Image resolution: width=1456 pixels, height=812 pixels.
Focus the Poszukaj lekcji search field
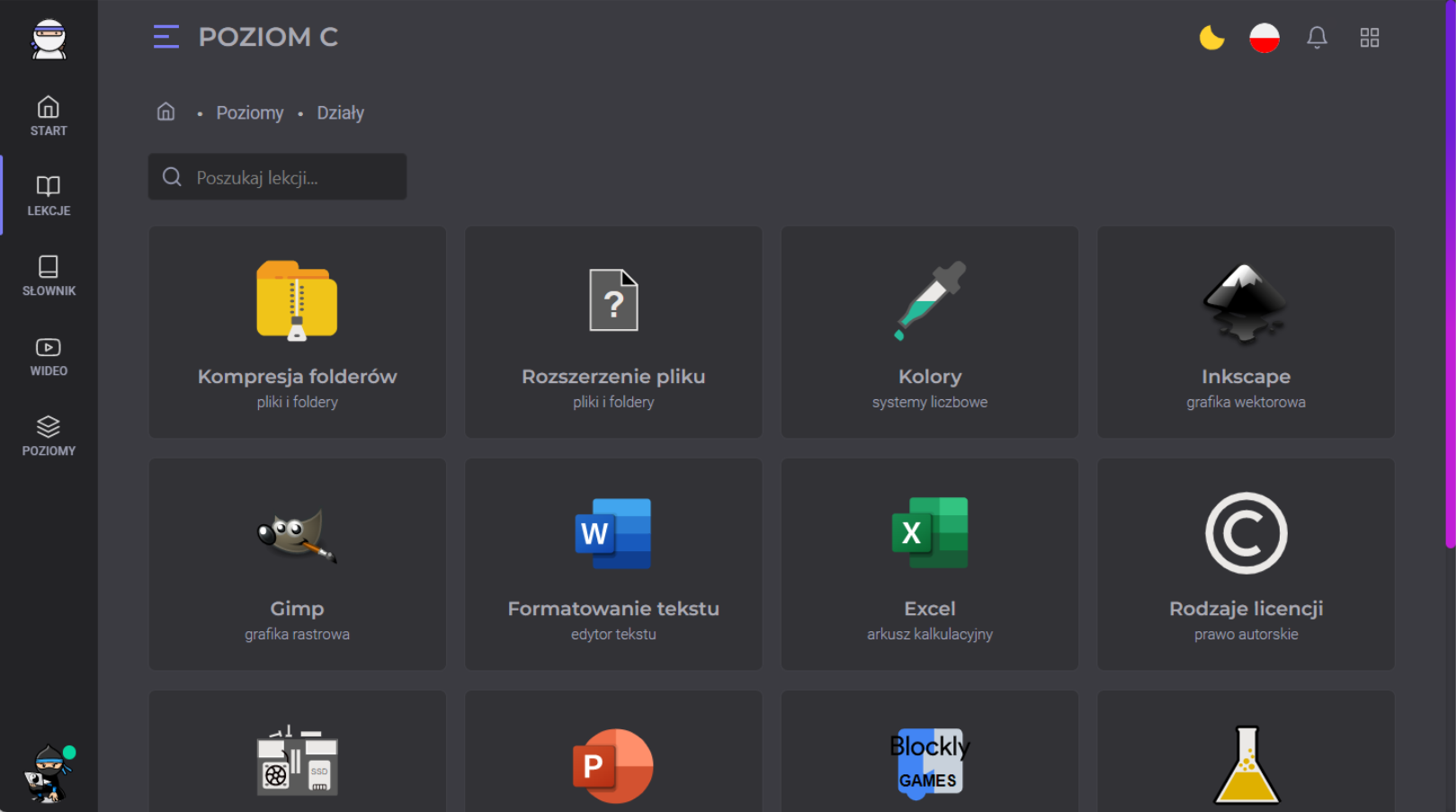click(277, 177)
